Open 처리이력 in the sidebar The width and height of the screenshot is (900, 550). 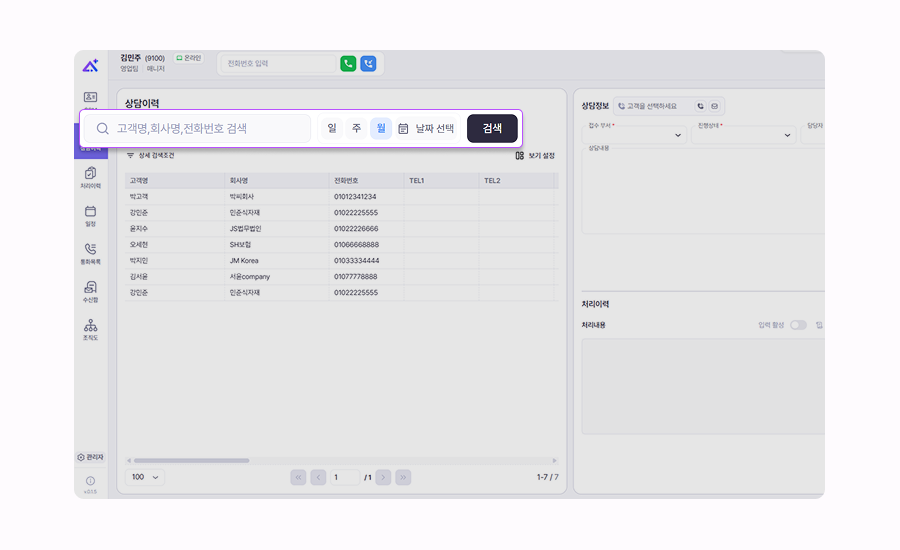[91, 177]
